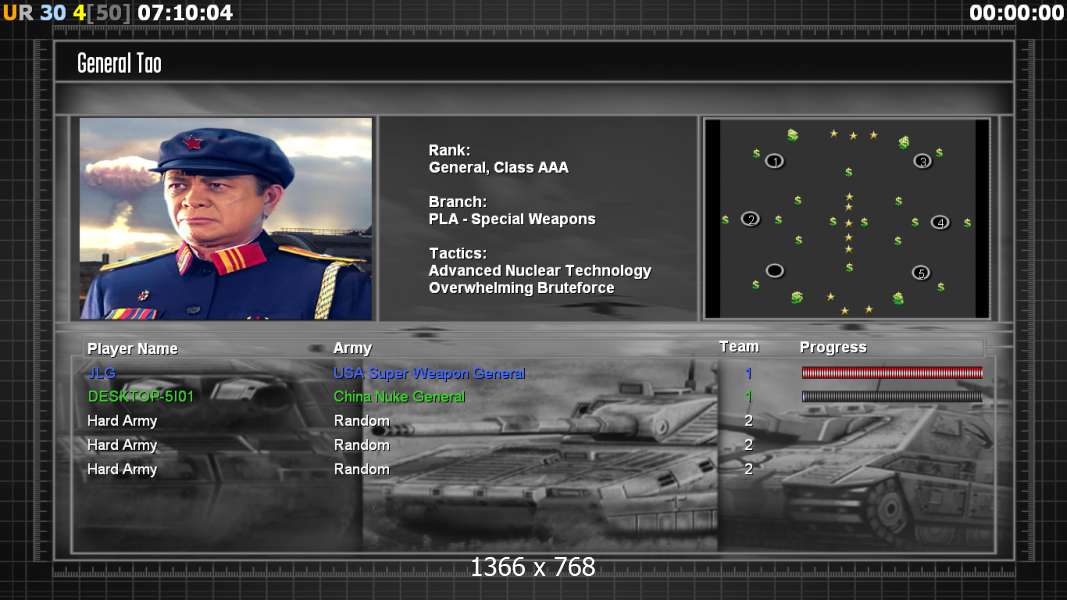Viewport: 1067px width, 600px height.
Task: Select start position 5 on the minimap
Action: (921, 273)
